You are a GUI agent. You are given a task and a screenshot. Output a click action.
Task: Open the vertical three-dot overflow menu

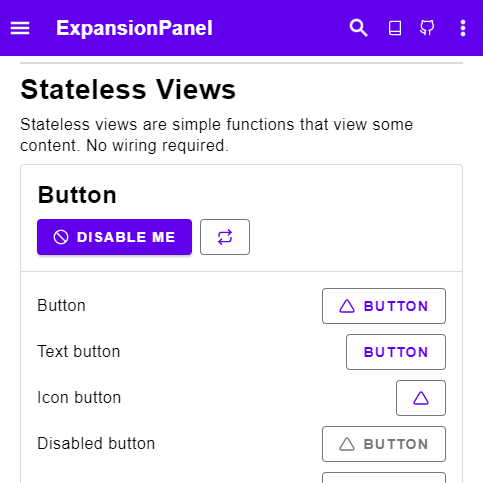coord(463,28)
